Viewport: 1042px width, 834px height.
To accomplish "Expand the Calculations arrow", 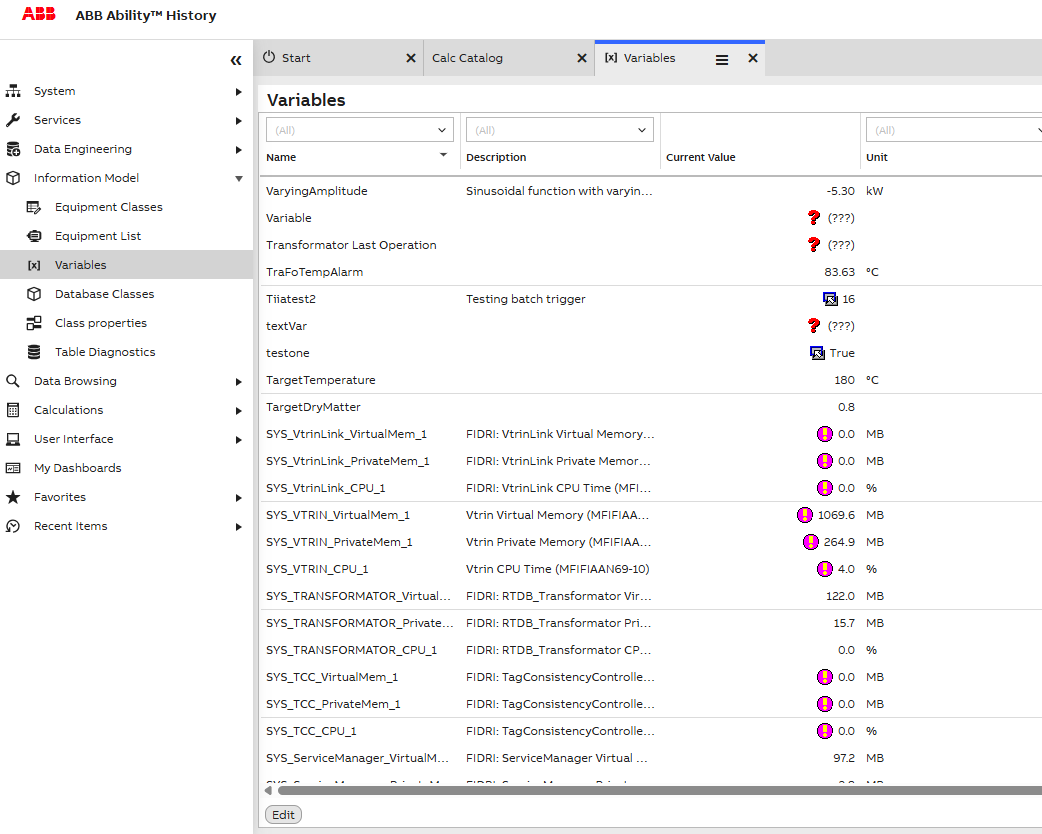I will coord(239,411).
